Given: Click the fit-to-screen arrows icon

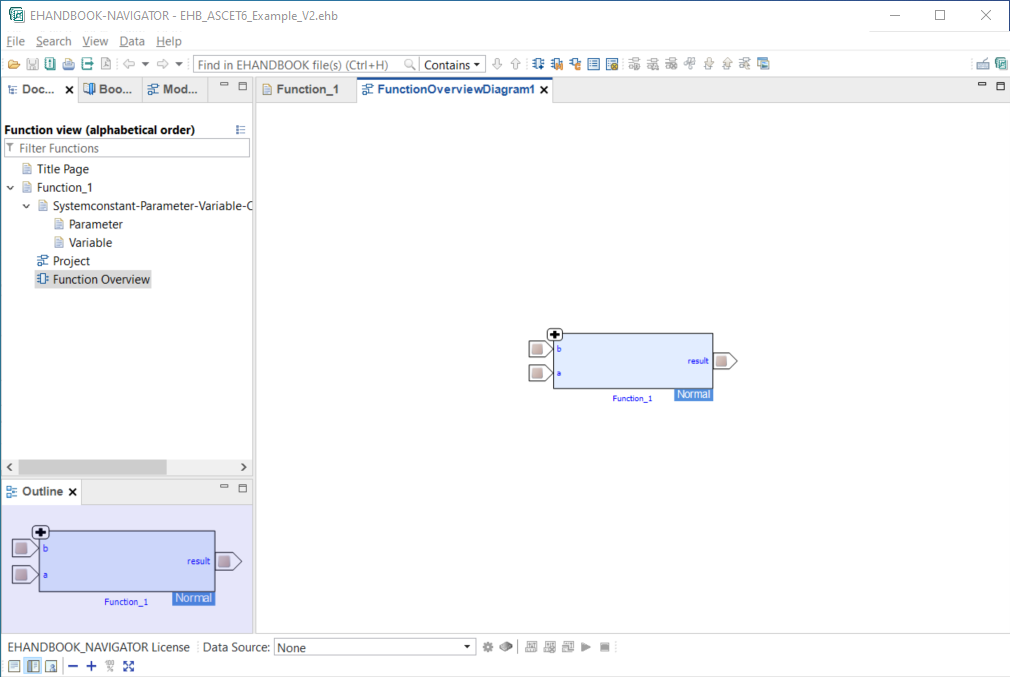Looking at the screenshot, I should coord(128,666).
